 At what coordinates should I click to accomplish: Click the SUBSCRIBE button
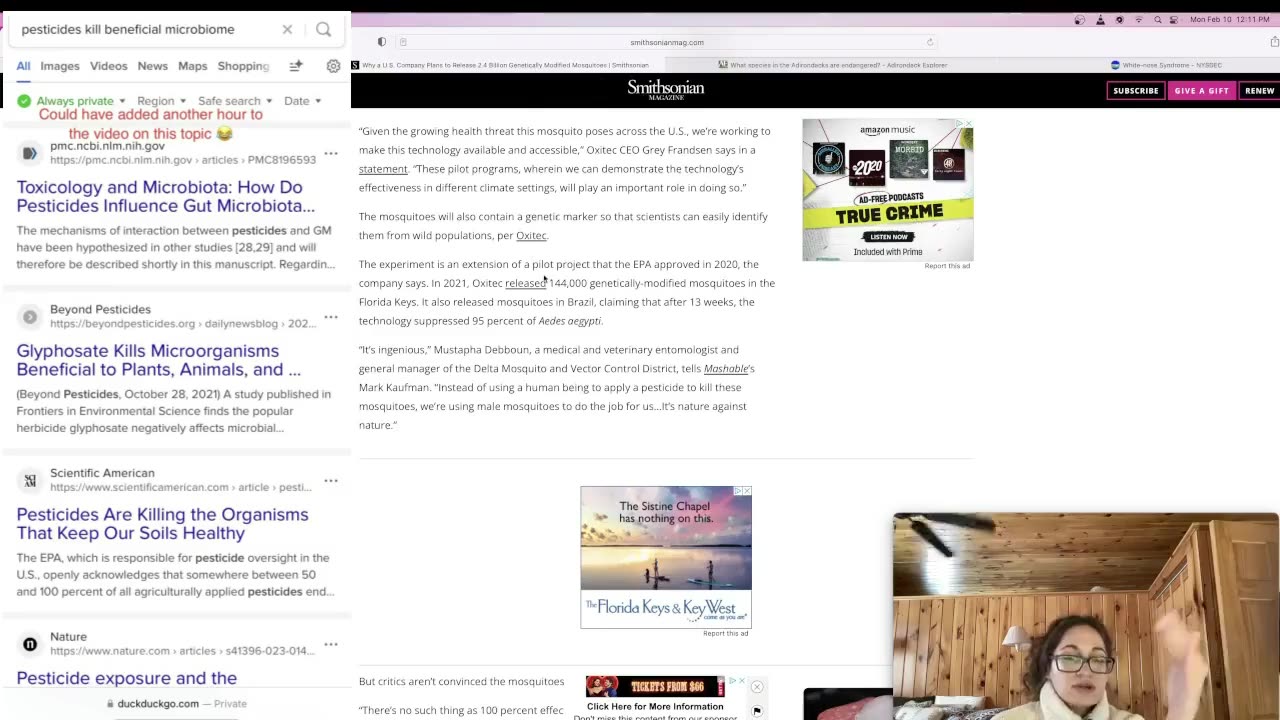click(1136, 91)
